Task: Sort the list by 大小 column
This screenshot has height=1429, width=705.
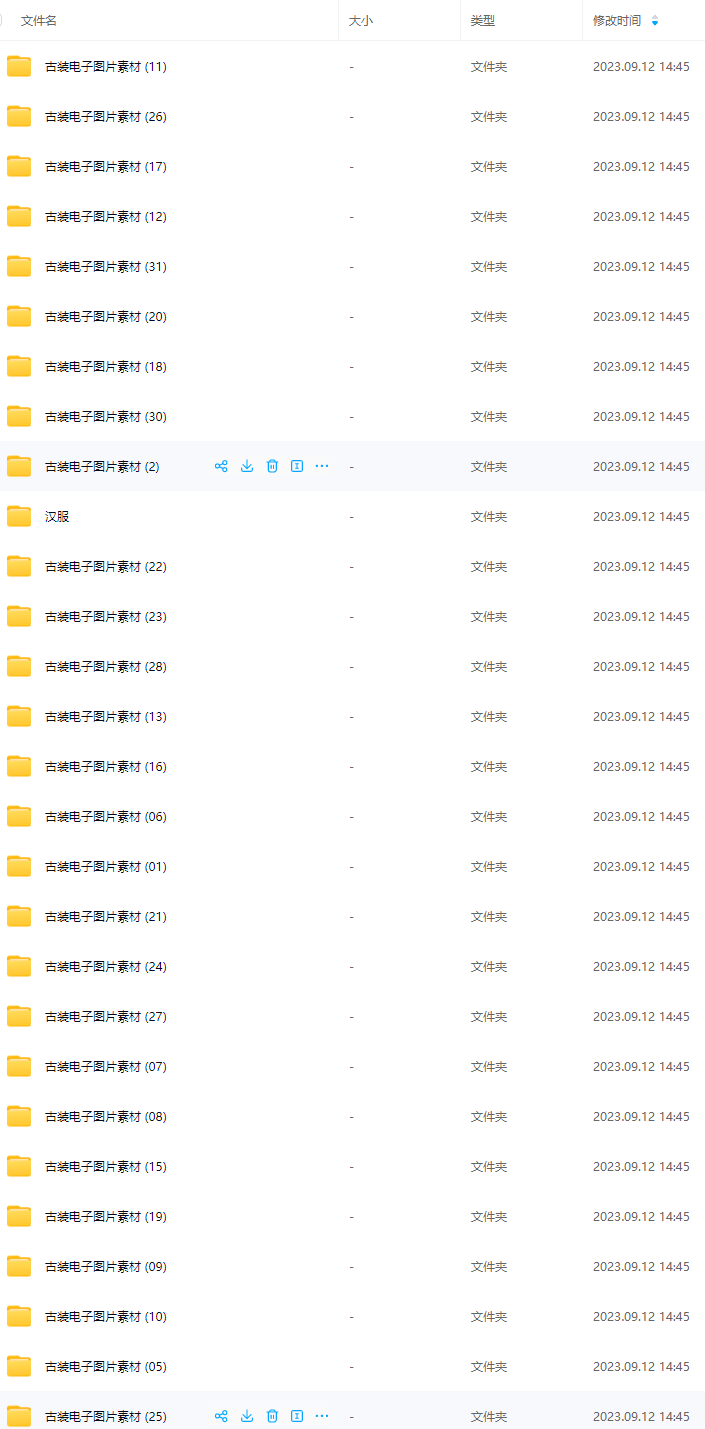Action: coord(360,20)
